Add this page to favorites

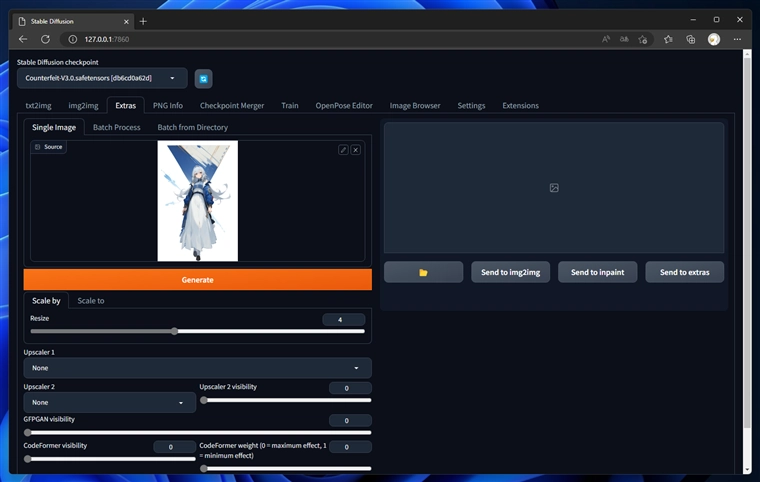(x=643, y=39)
